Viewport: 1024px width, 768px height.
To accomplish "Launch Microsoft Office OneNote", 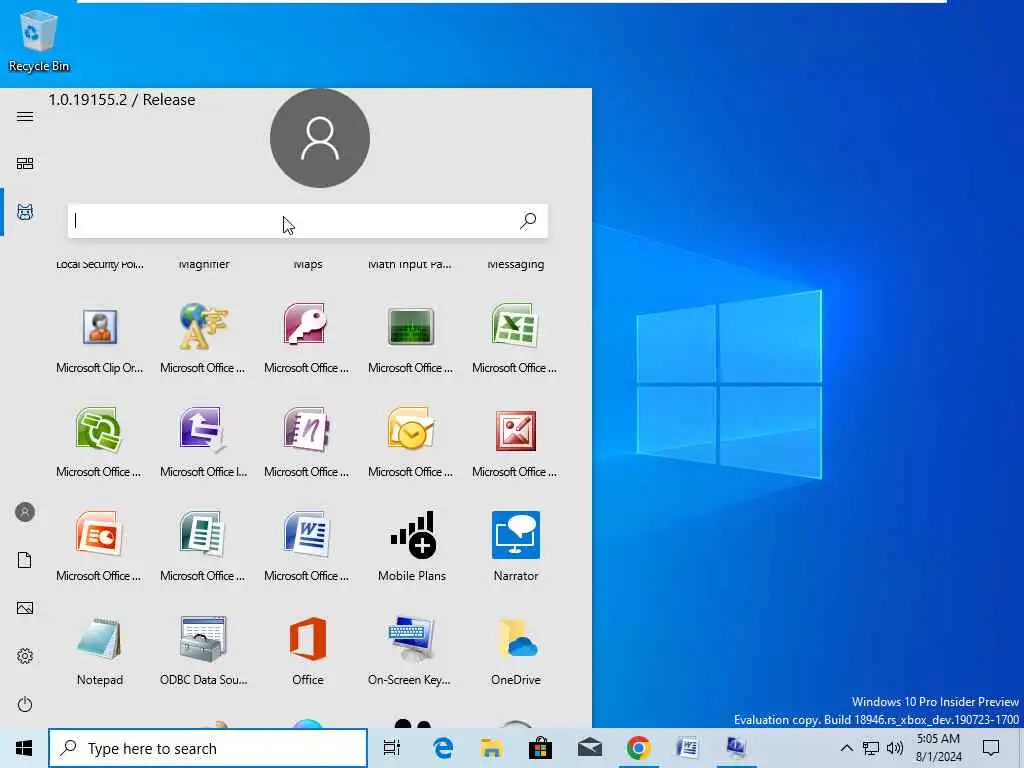I will click(307, 443).
